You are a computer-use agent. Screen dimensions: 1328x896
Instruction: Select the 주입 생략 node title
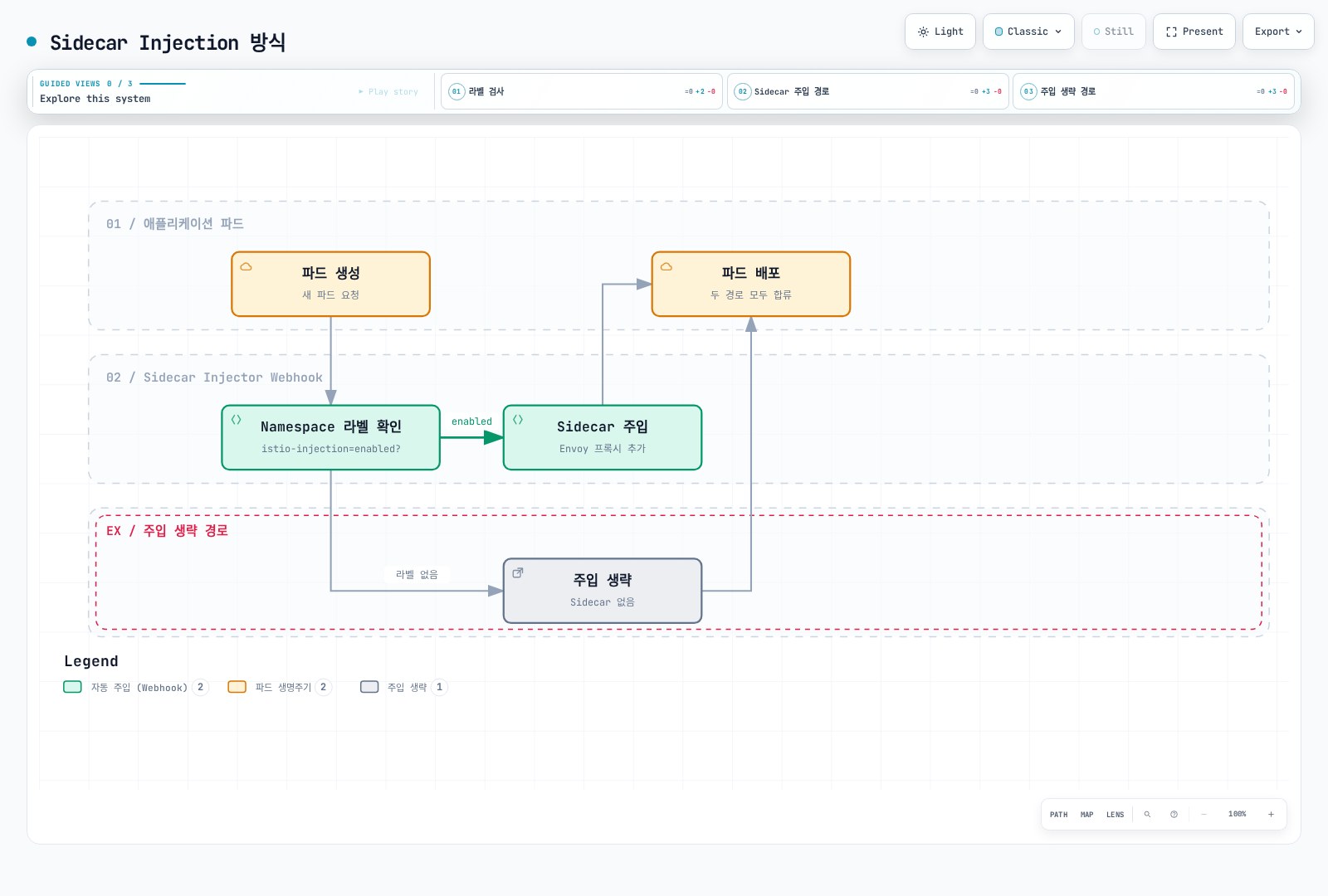(603, 580)
